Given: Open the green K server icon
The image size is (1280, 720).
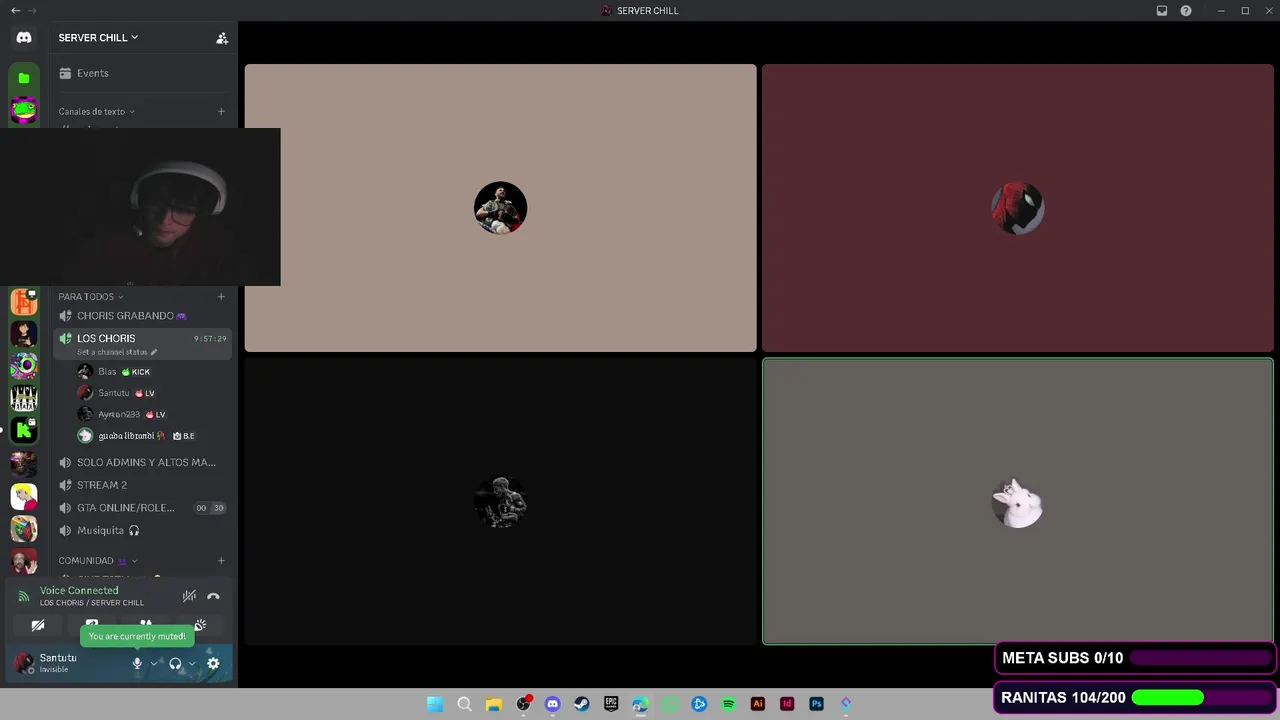Looking at the screenshot, I should [x=24, y=431].
